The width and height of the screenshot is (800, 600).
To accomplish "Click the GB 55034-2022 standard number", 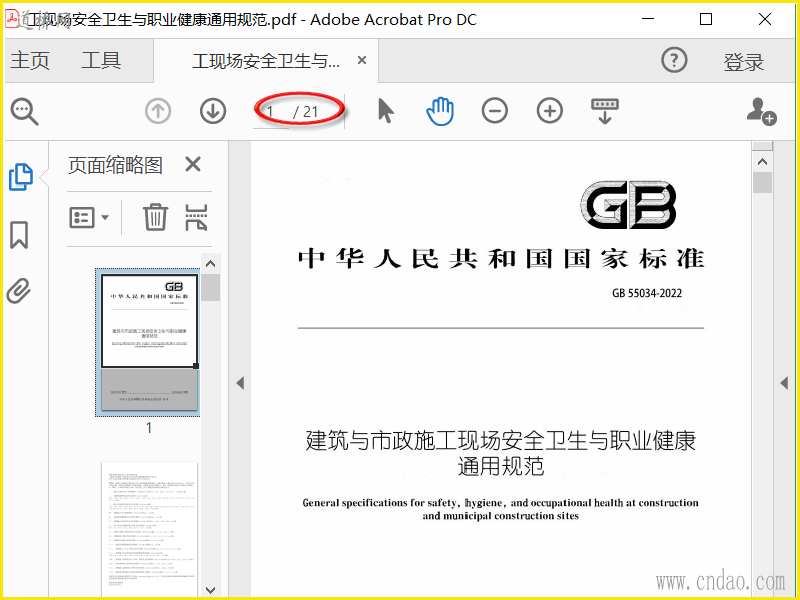I will point(646,293).
